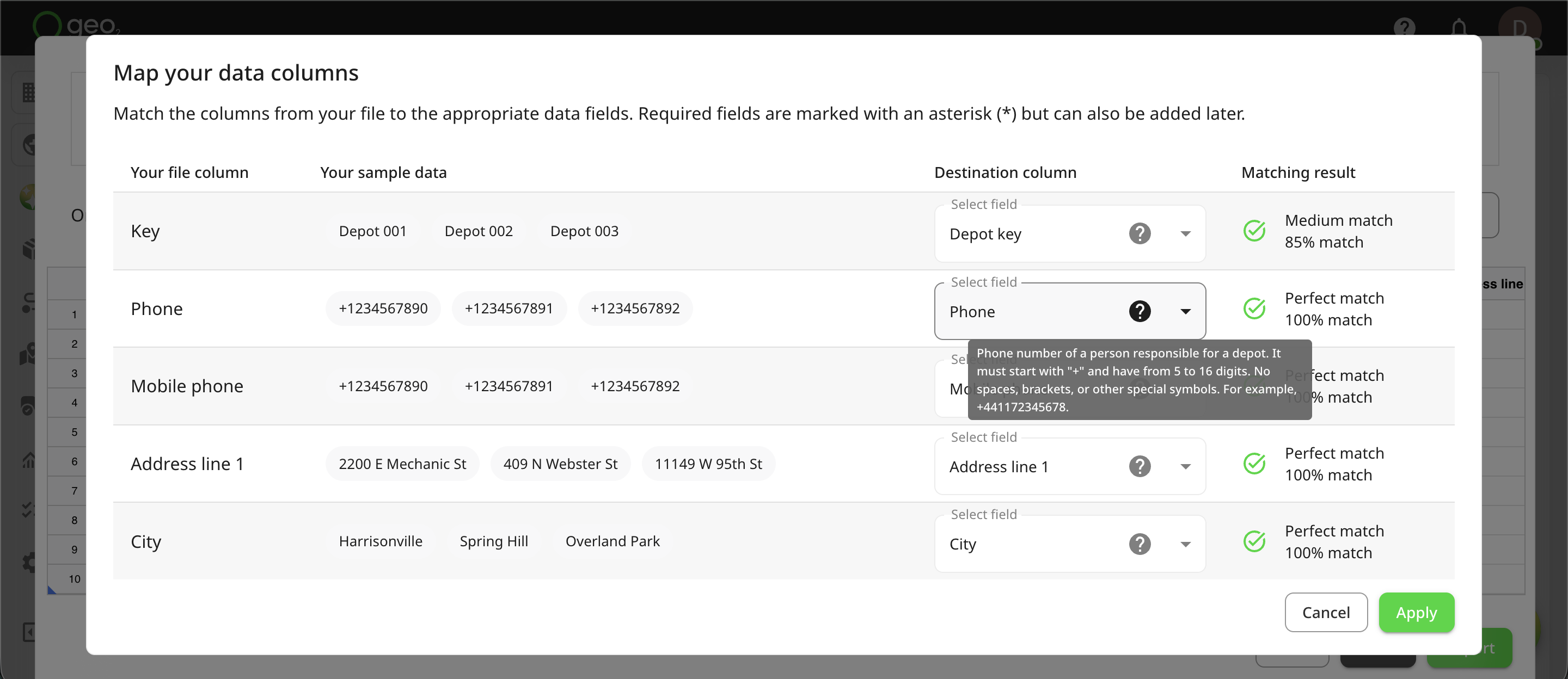The image size is (1568, 679).
Task: Click the 409 N Webster St sample chip
Action: tap(560, 464)
